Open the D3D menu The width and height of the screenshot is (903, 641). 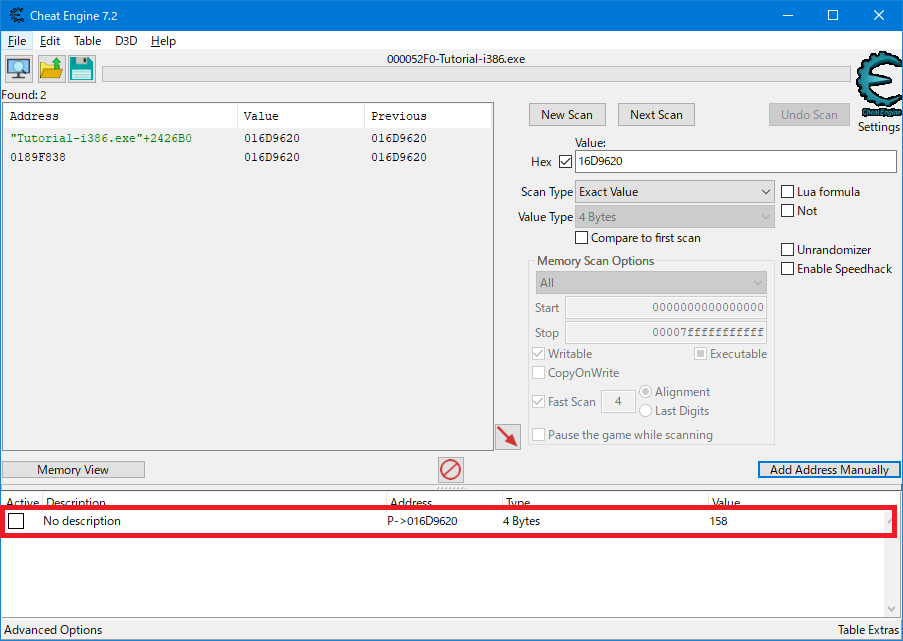click(126, 41)
